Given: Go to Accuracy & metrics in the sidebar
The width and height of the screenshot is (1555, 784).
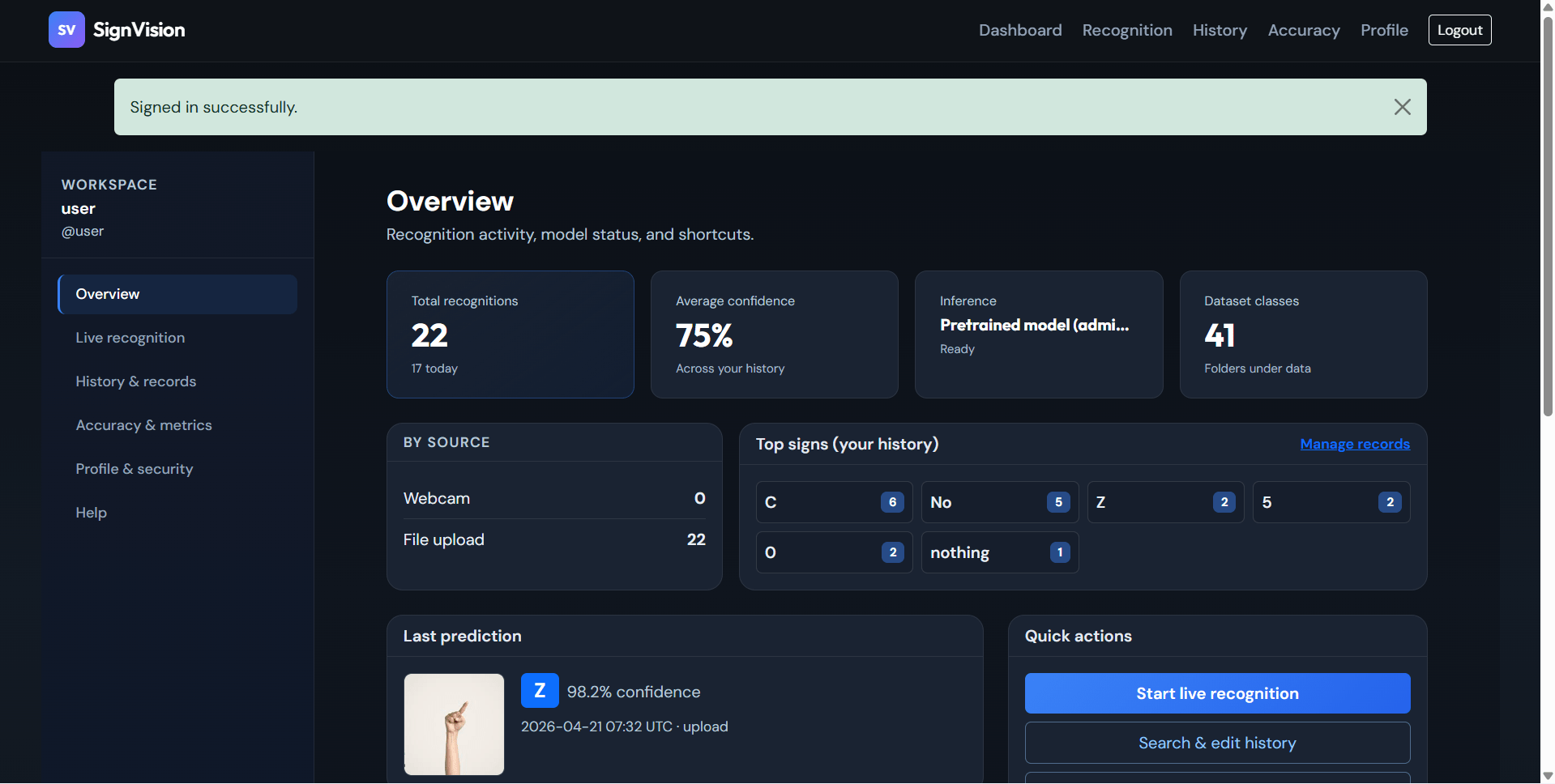Looking at the screenshot, I should click(177, 425).
